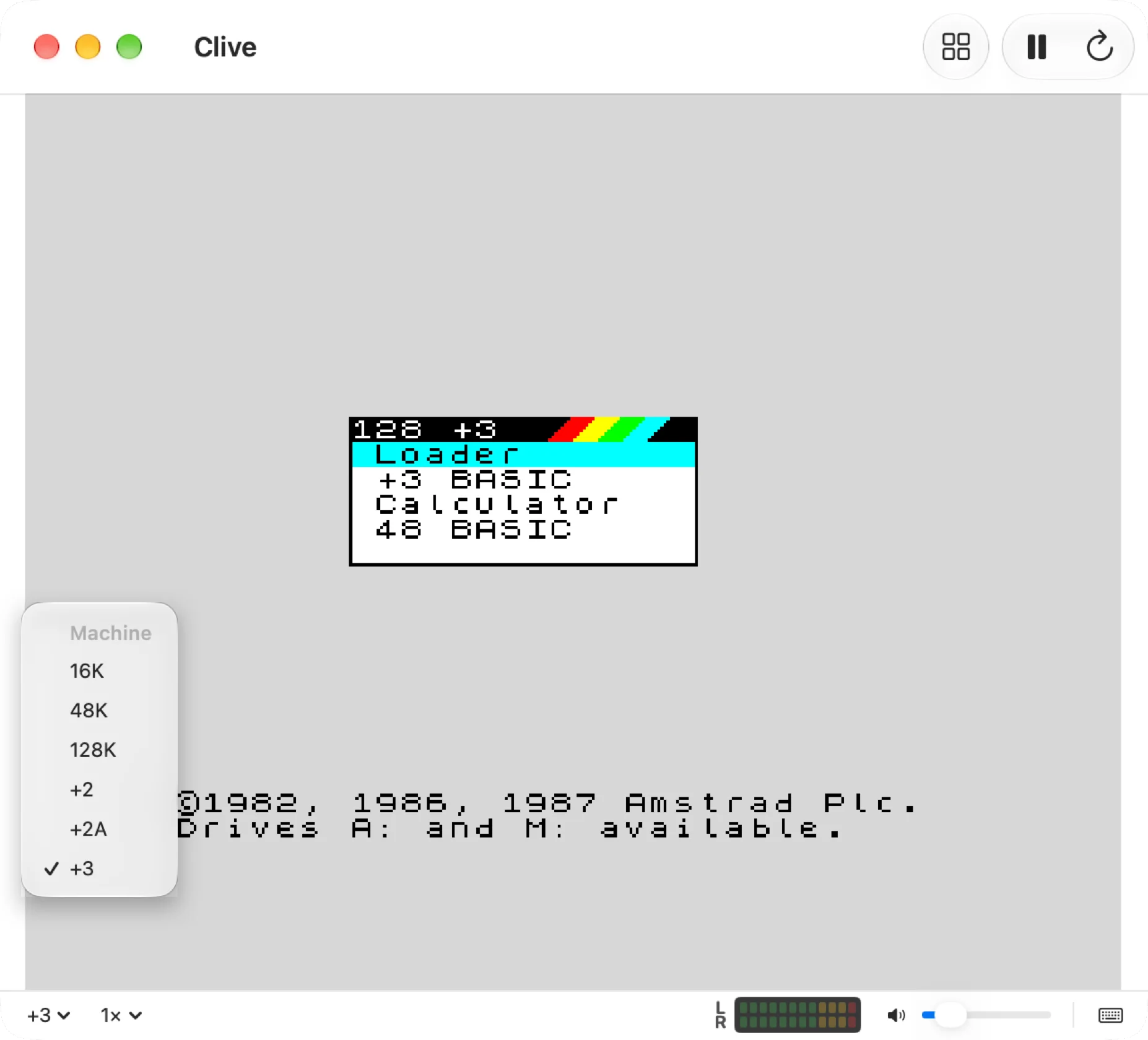The width and height of the screenshot is (1148, 1040).
Task: Adjust the volume slider
Action: pos(986,1015)
